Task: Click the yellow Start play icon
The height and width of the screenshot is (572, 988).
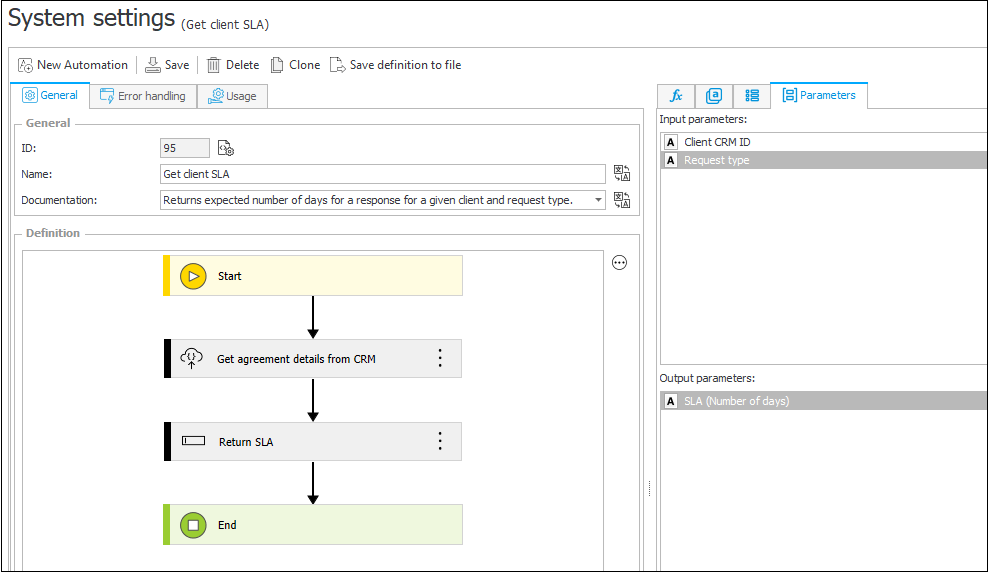Action: 193,276
